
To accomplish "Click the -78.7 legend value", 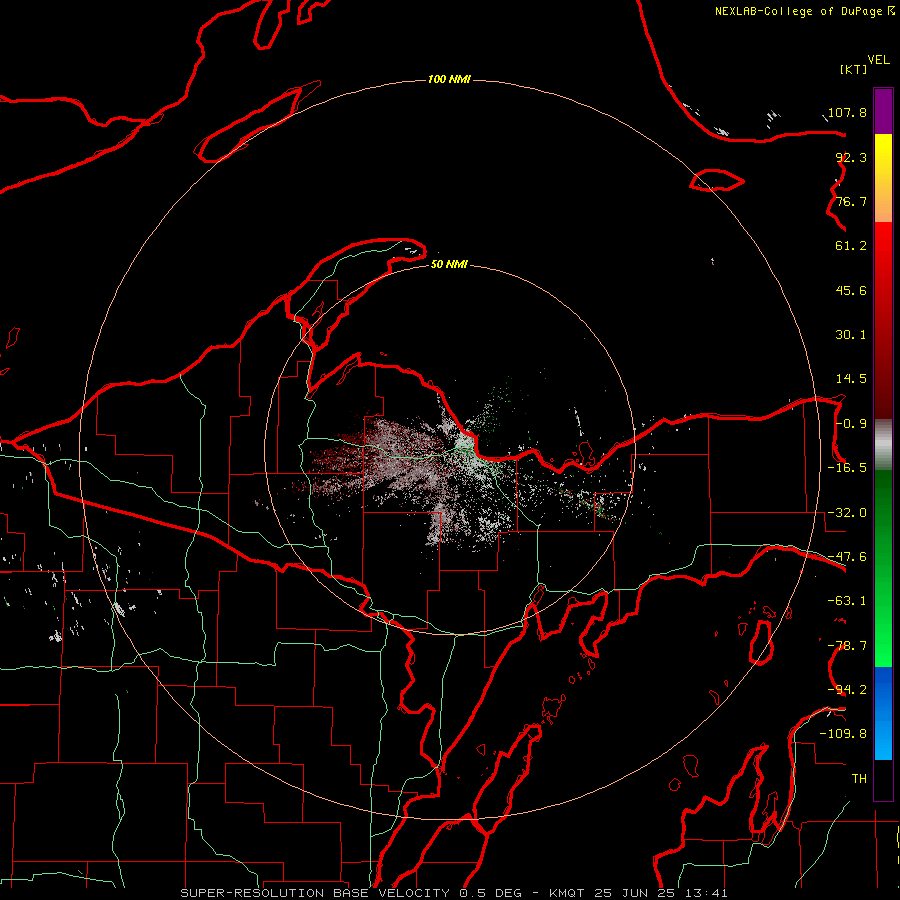I will 847,646.
